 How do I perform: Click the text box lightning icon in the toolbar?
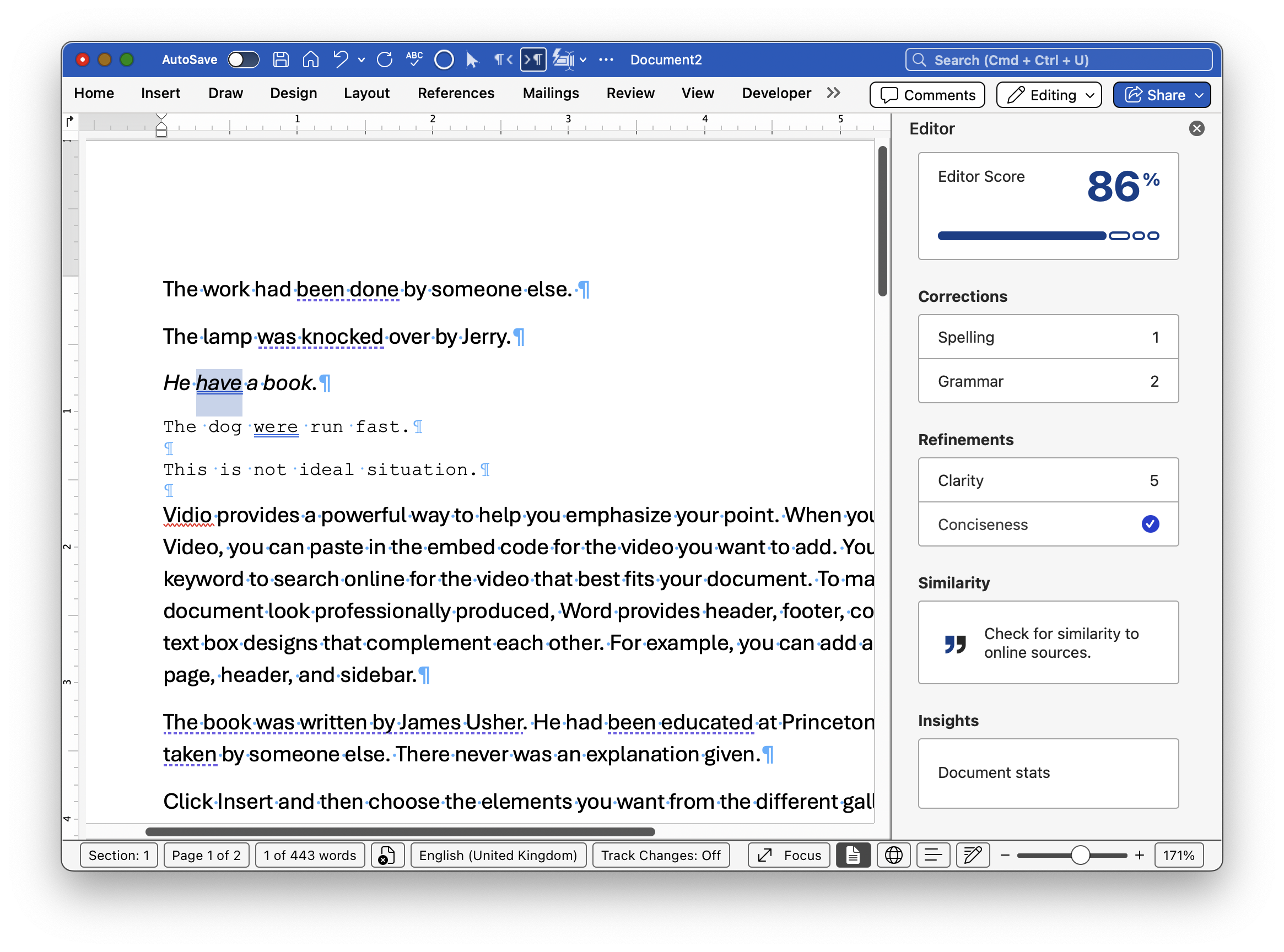click(563, 60)
